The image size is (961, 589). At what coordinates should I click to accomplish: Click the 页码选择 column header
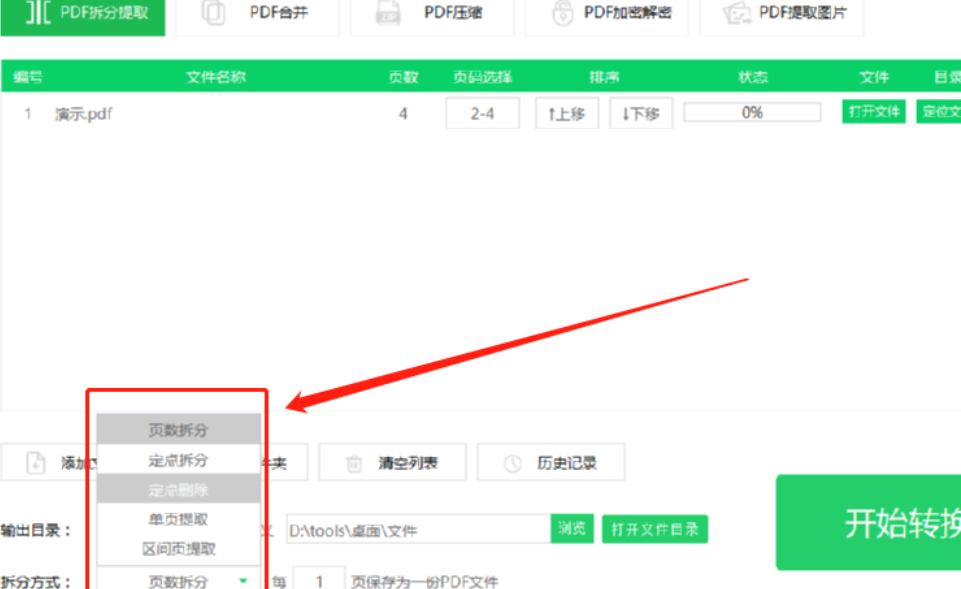pos(482,77)
